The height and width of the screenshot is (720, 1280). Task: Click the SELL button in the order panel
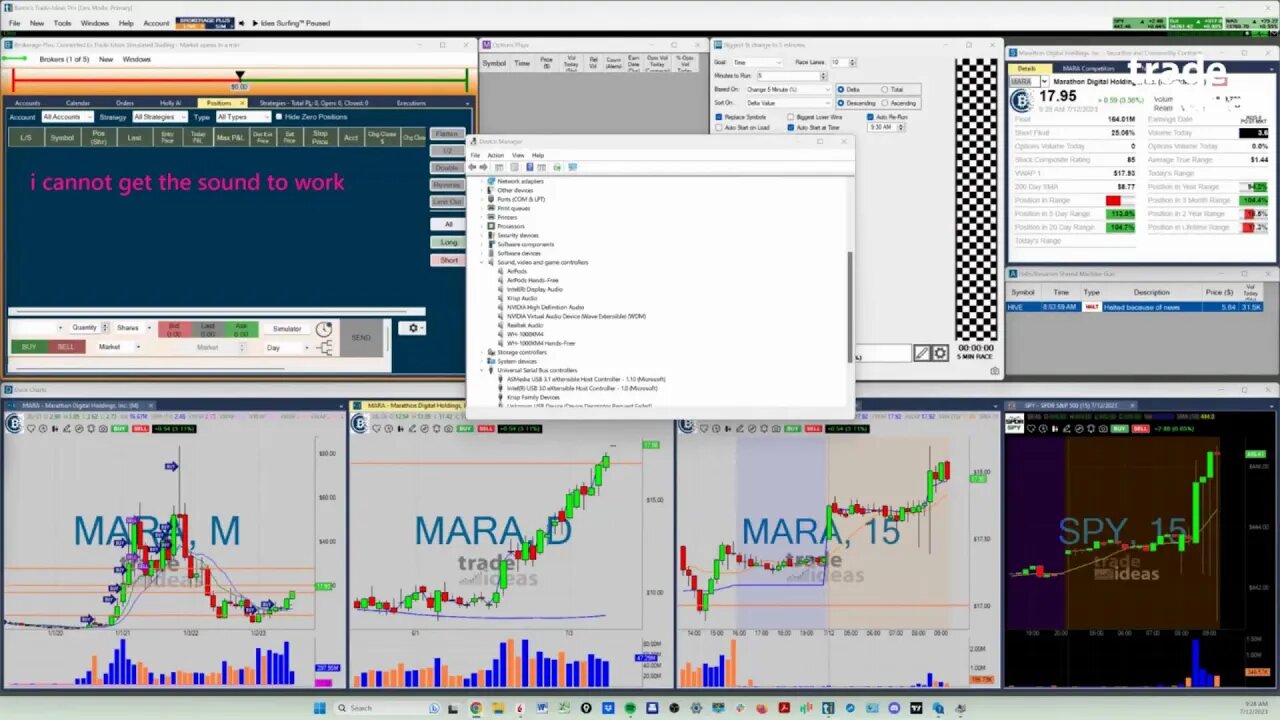(66, 347)
